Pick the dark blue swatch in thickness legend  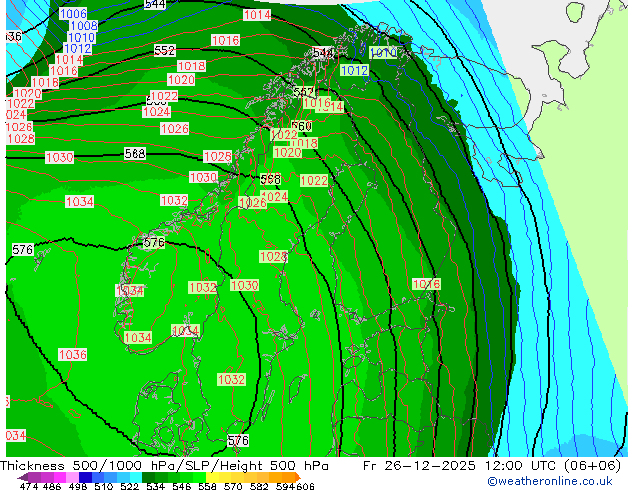point(85,477)
